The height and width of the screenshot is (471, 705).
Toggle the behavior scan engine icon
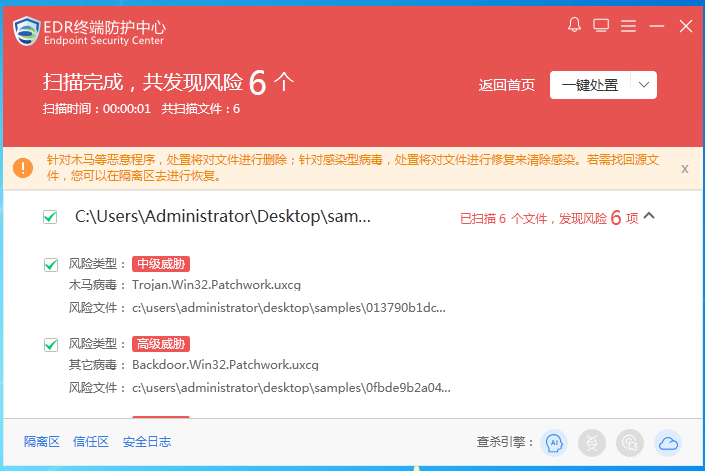[x=629, y=442]
